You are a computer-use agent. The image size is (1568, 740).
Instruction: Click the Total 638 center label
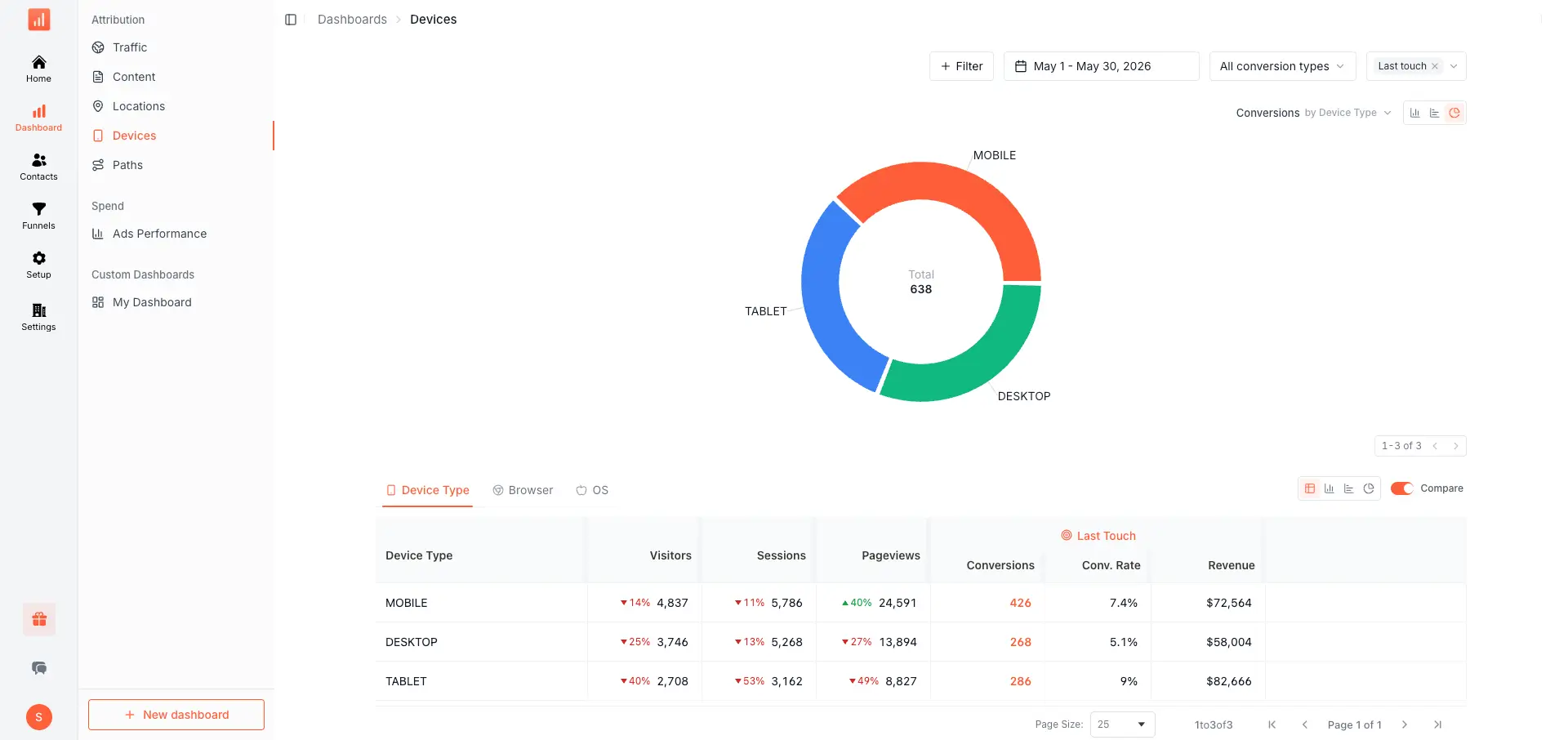(x=921, y=282)
